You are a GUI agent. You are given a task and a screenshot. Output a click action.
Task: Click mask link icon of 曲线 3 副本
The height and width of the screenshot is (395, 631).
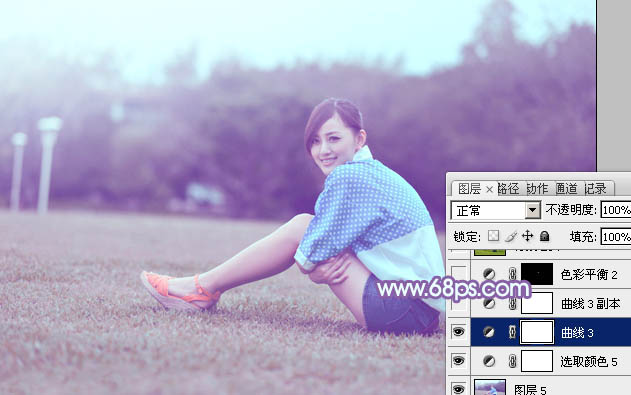click(x=512, y=303)
